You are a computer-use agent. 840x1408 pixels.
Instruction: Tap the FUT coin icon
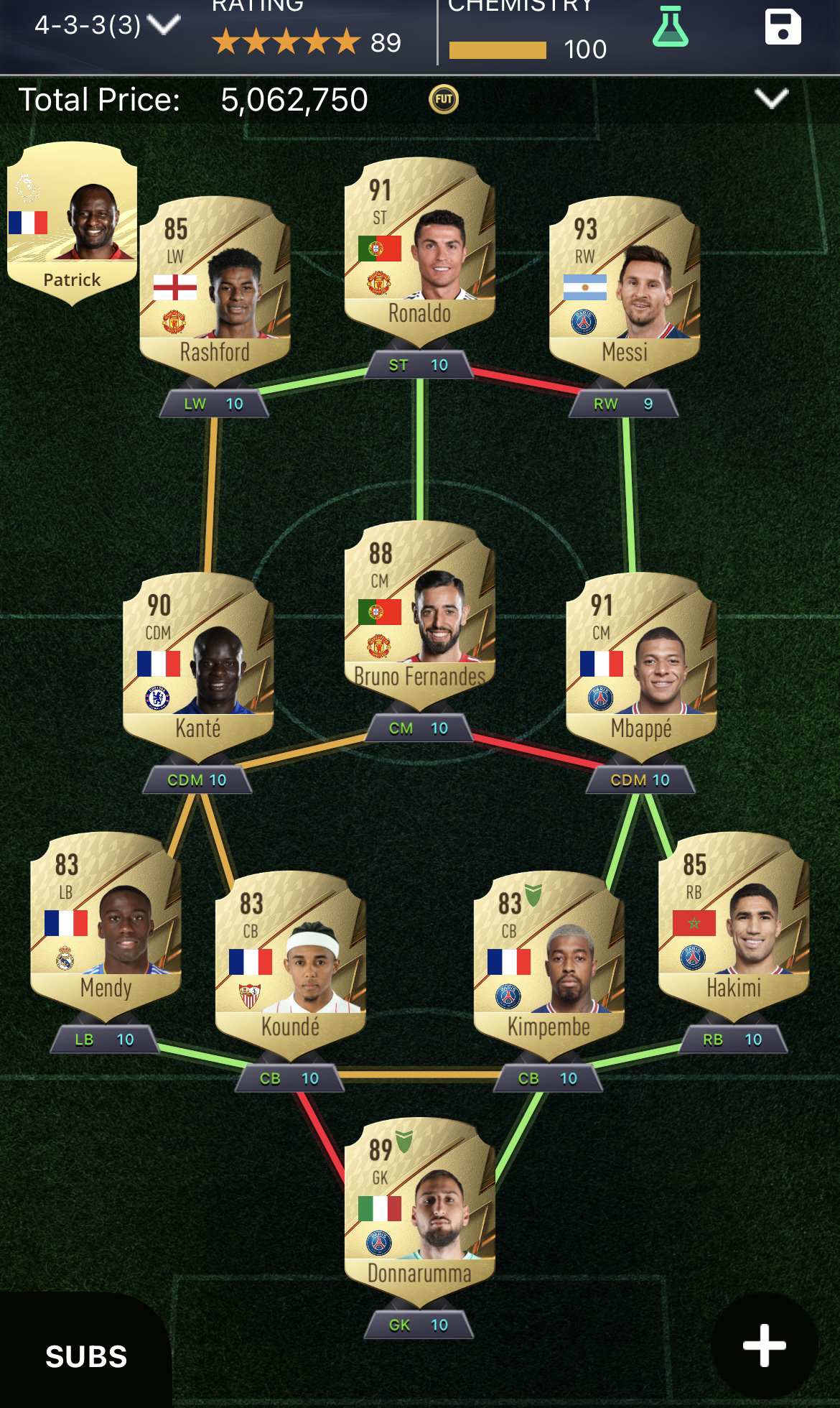[x=444, y=99]
